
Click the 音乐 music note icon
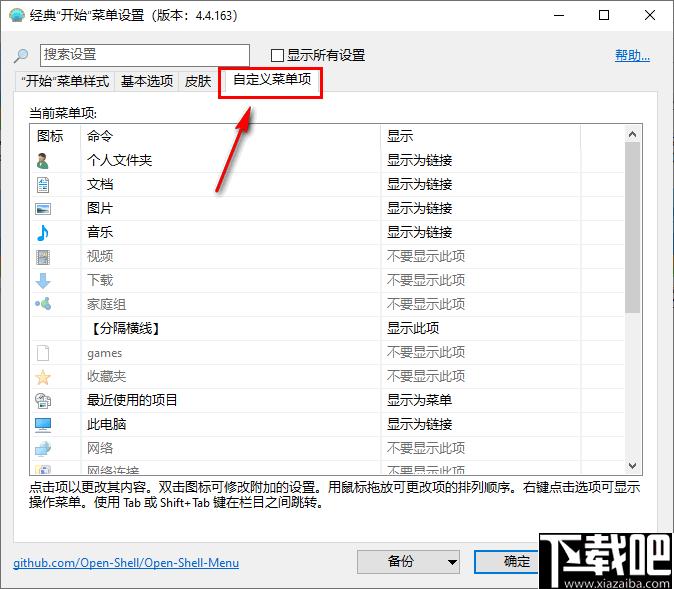(43, 233)
